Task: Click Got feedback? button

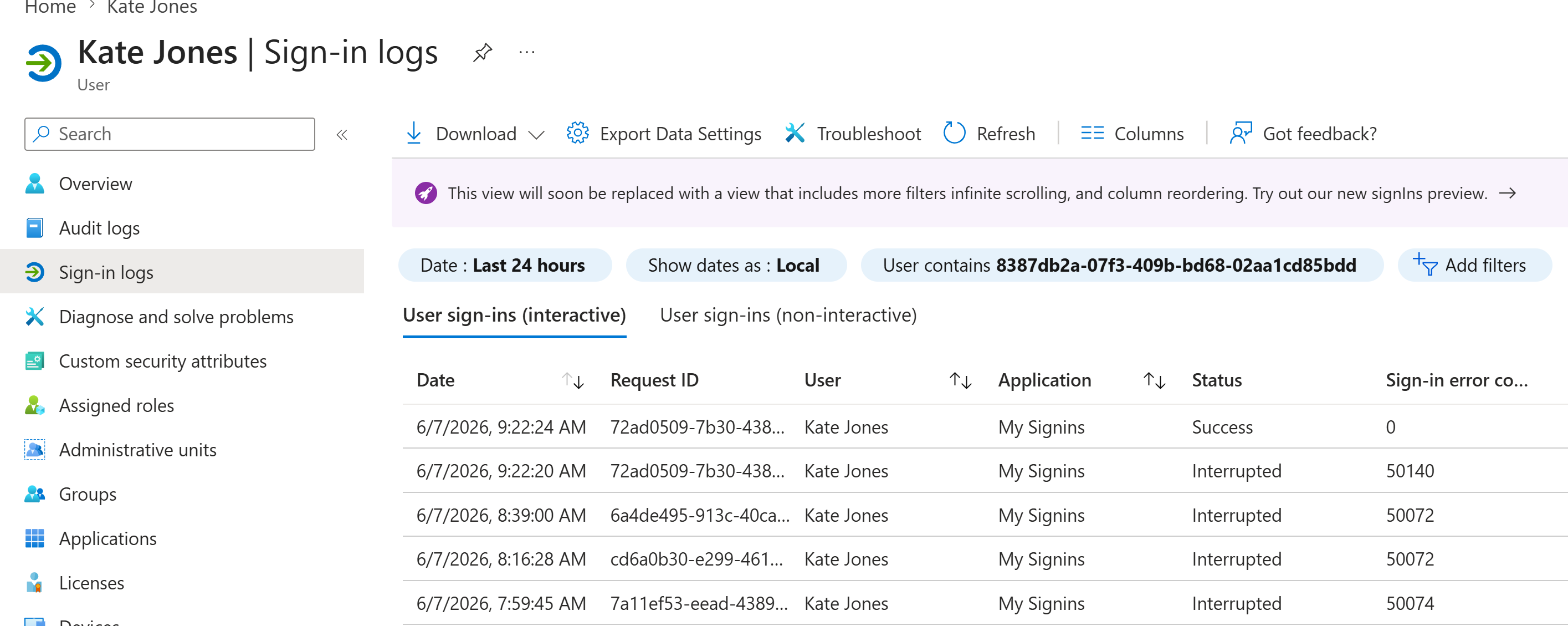Action: point(1303,134)
